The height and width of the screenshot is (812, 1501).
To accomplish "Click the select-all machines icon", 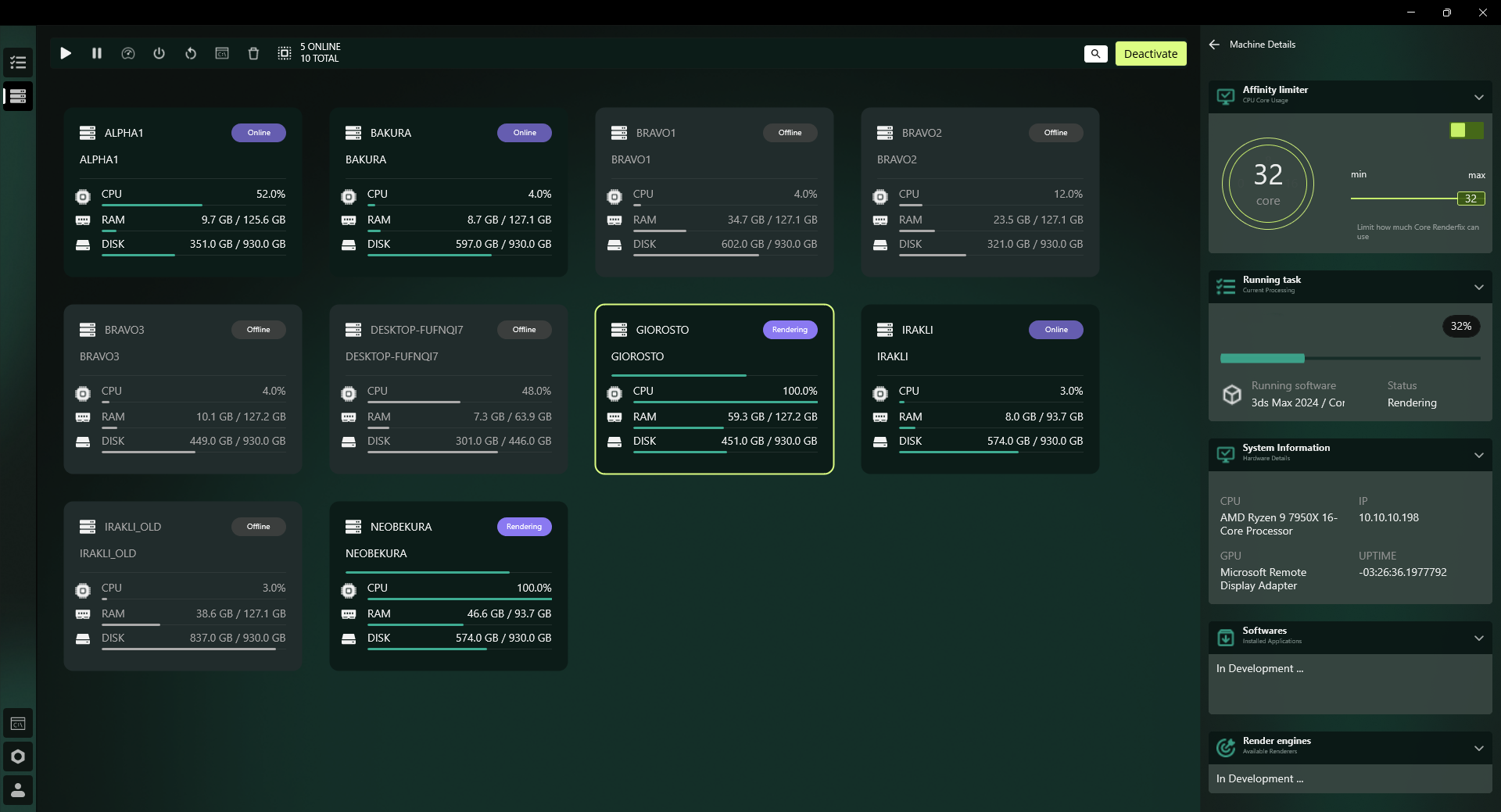I will tap(285, 53).
